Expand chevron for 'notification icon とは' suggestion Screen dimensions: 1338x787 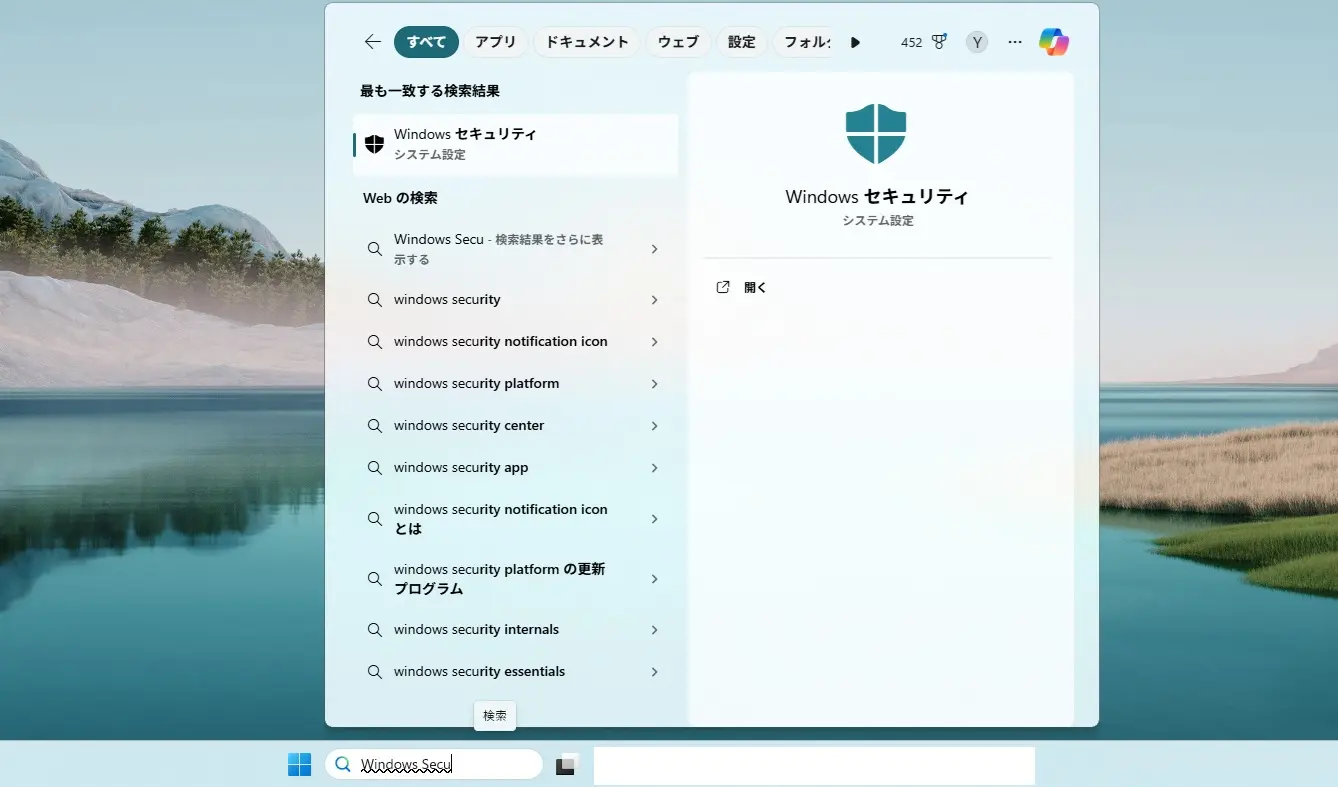point(655,519)
